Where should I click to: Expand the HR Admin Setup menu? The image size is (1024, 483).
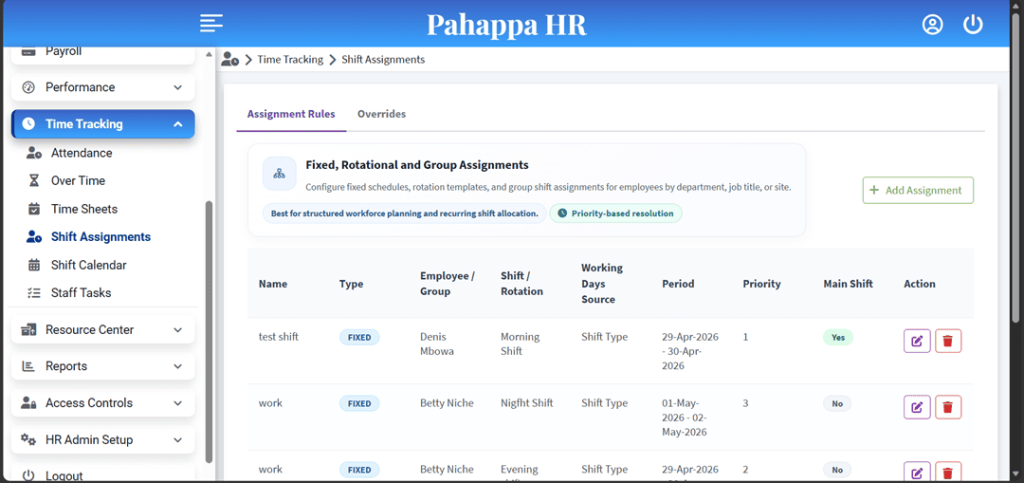(x=103, y=440)
